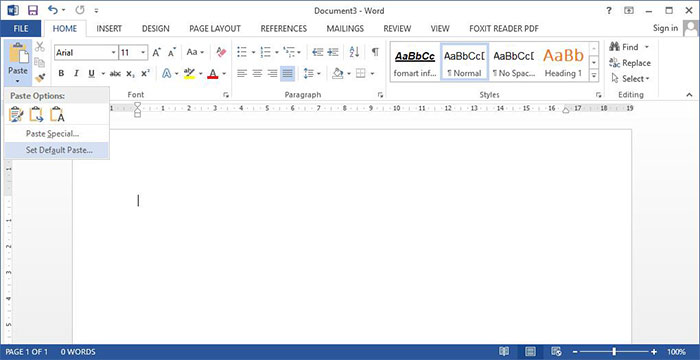Switch to the DESIGN tab
The image size is (700, 360).
point(155,29)
